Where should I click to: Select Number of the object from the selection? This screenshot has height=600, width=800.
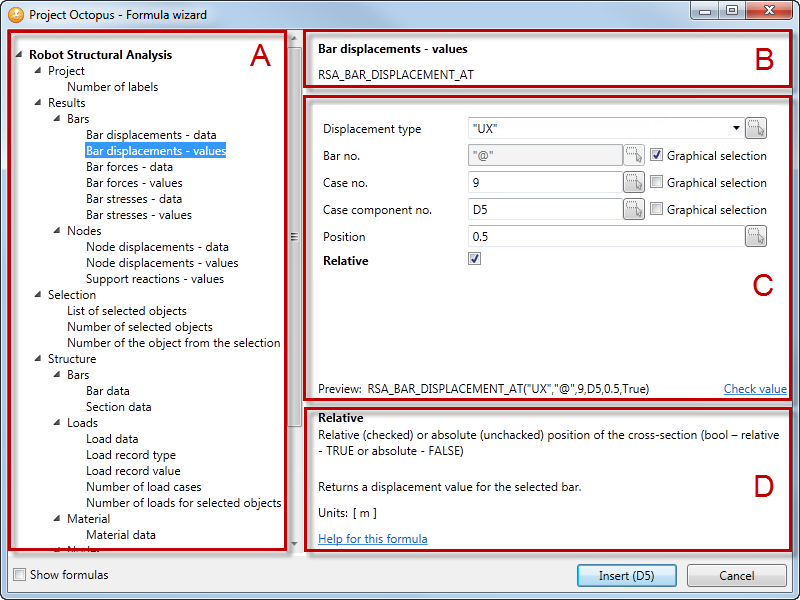pos(174,343)
